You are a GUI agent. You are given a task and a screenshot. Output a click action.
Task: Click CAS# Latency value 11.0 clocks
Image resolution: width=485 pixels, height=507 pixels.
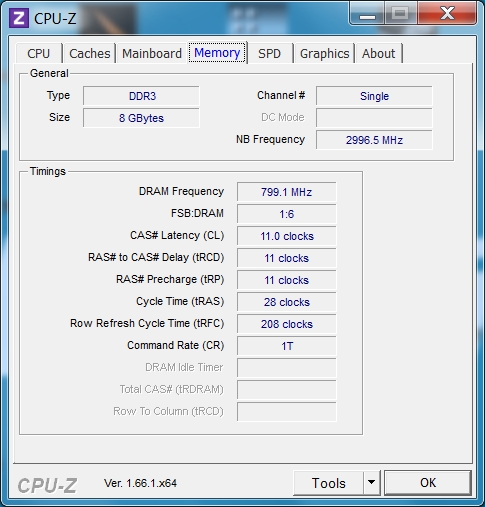287,236
